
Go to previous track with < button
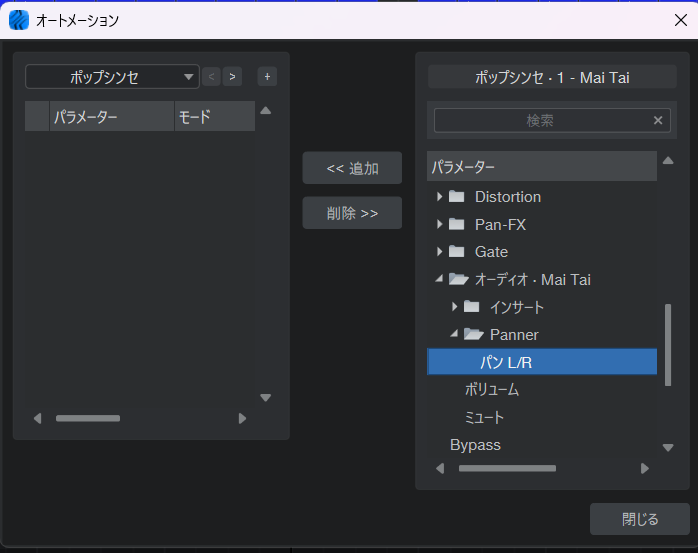[x=211, y=77]
